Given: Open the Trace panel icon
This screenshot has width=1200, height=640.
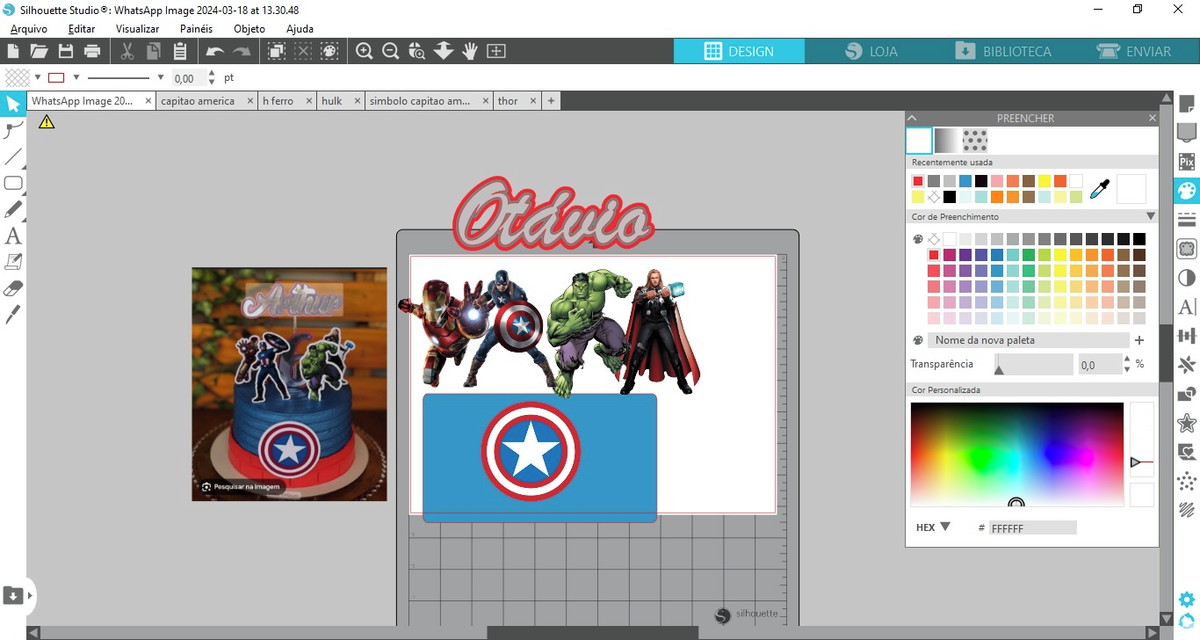Looking at the screenshot, I should [1187, 248].
